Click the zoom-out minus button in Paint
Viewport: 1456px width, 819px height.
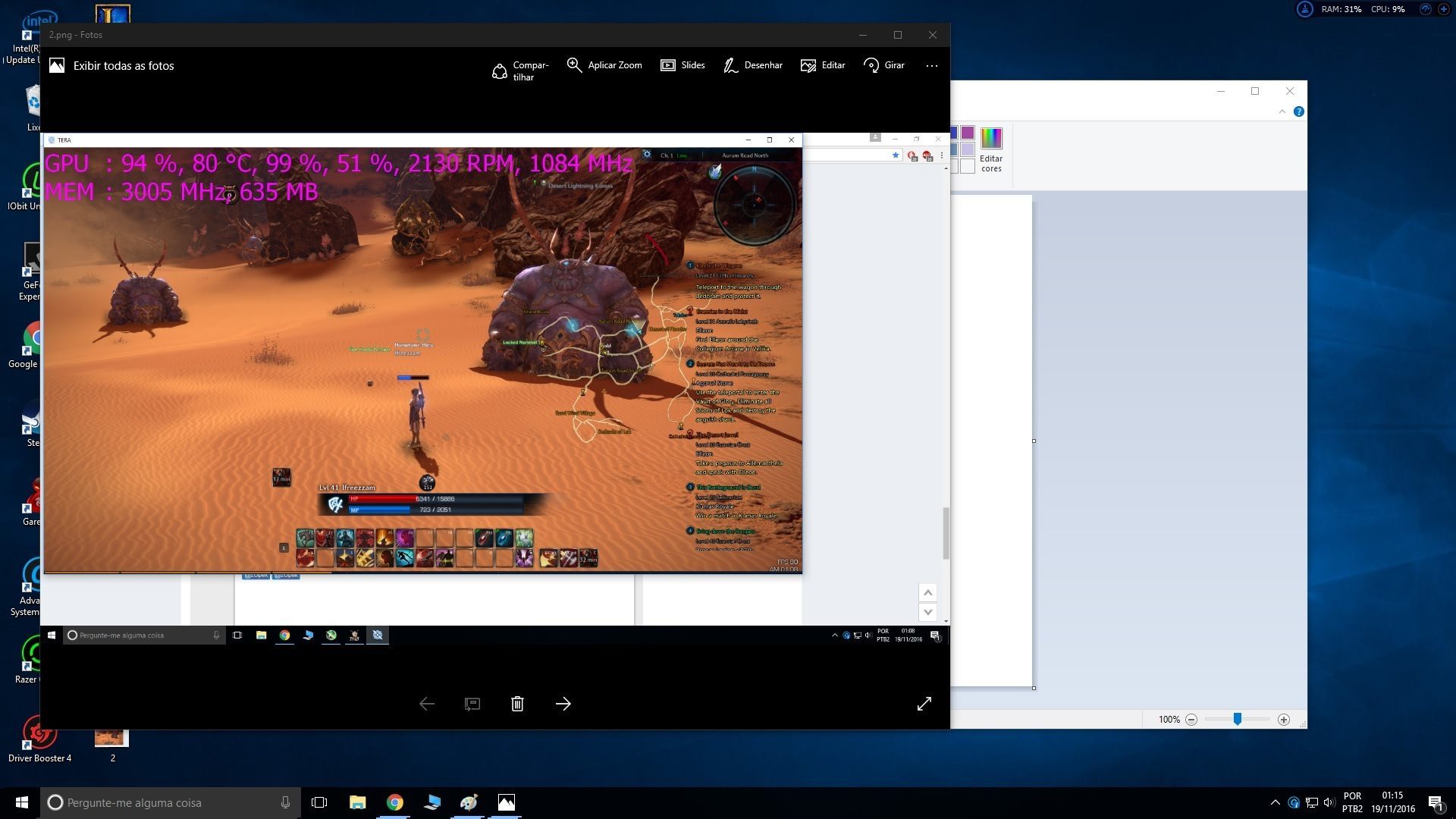click(x=1191, y=720)
